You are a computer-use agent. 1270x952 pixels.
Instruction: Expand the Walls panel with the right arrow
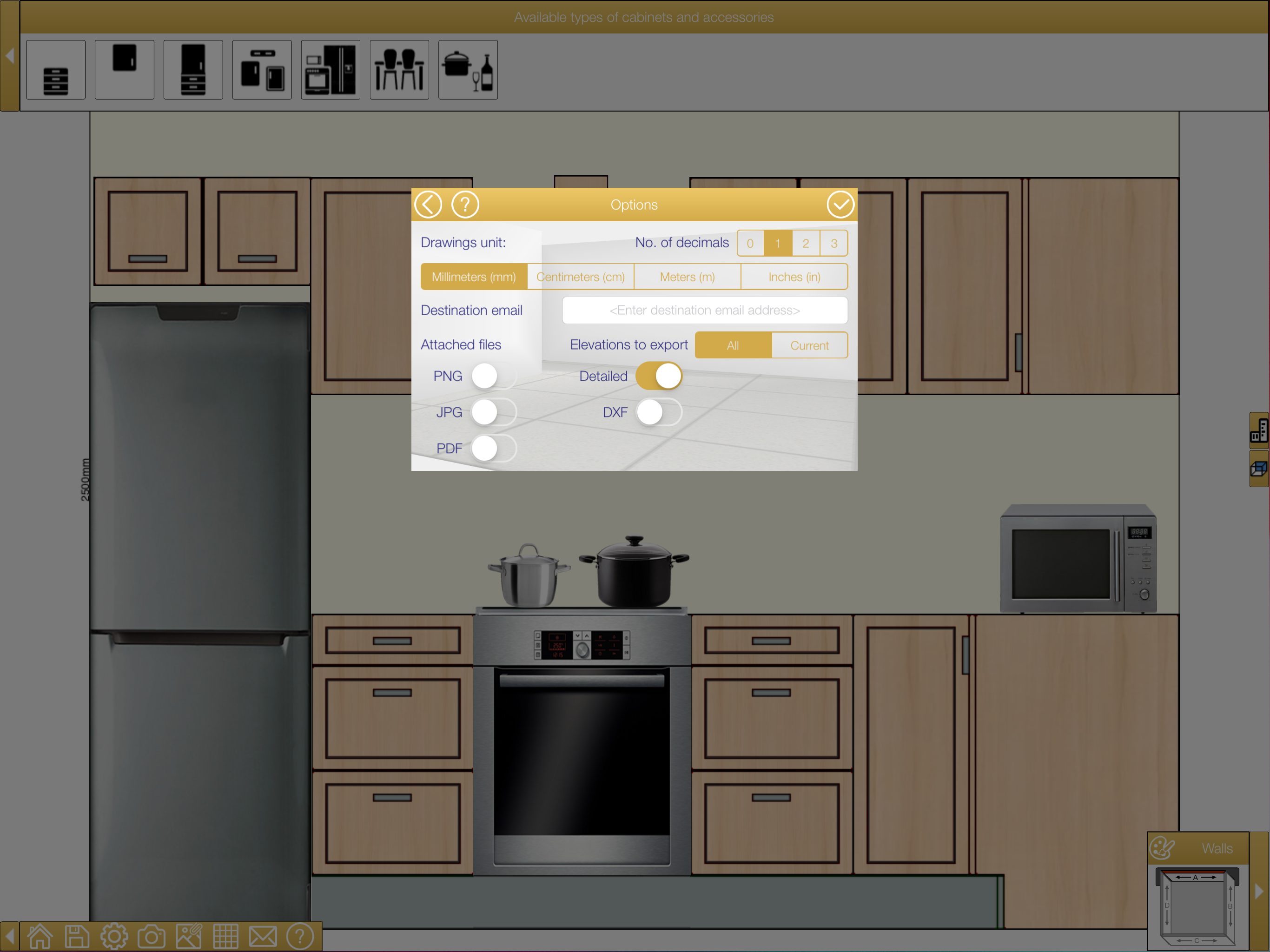pos(1260,891)
